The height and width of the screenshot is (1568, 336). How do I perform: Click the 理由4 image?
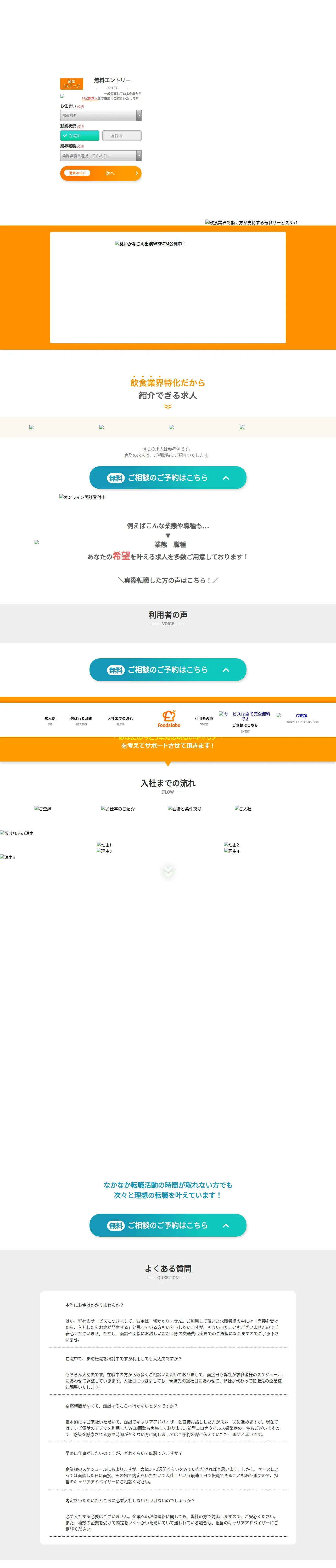[x=232, y=851]
